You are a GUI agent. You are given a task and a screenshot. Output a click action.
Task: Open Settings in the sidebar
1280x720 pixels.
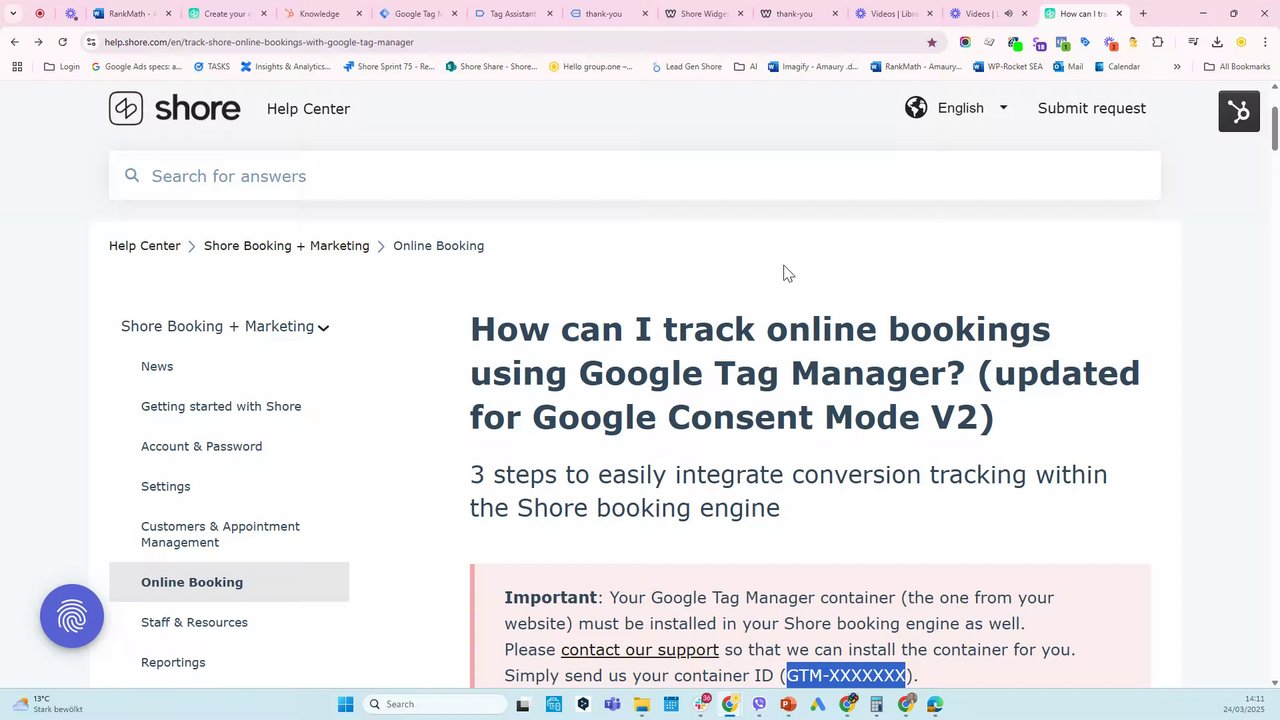coord(165,487)
